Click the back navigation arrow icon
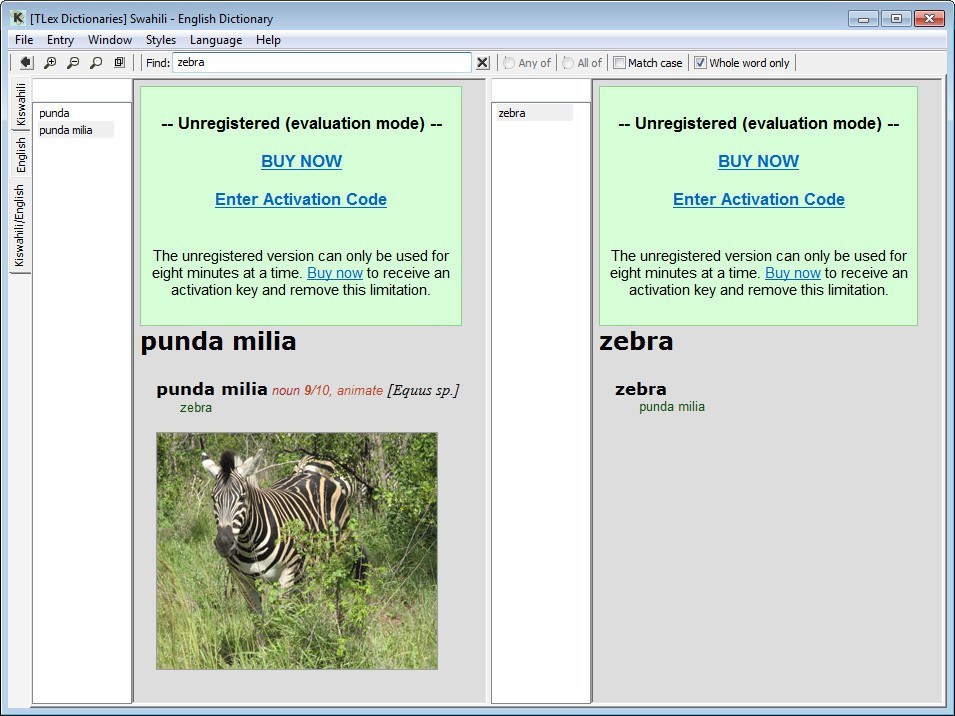 point(25,62)
